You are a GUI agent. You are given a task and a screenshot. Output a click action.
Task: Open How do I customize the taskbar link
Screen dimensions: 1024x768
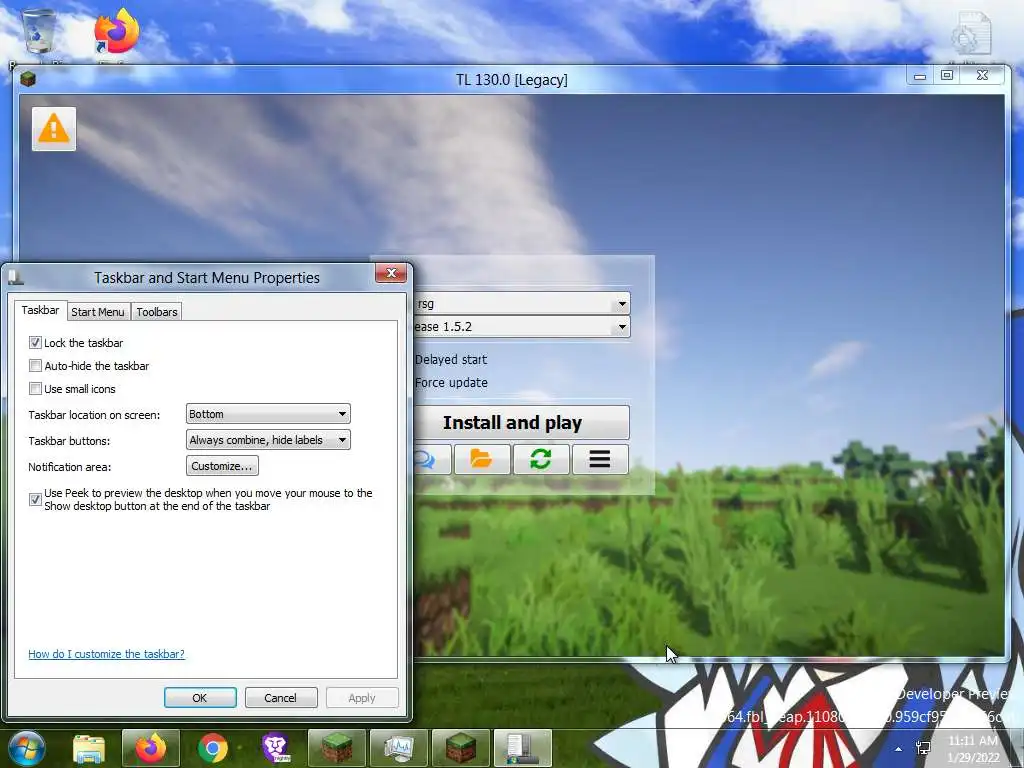[106, 654]
